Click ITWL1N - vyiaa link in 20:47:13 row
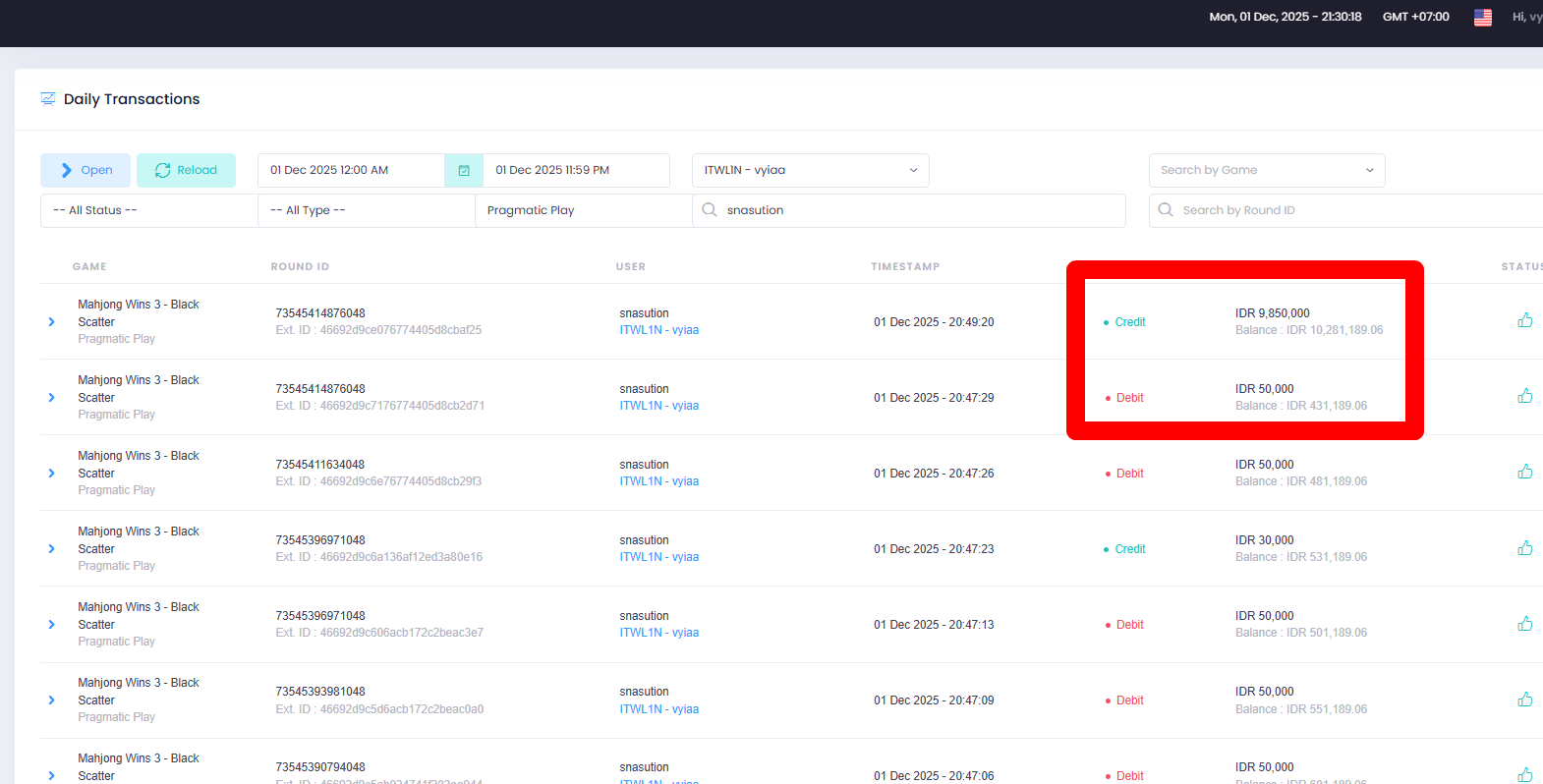The width and height of the screenshot is (1543, 784). [x=658, y=633]
